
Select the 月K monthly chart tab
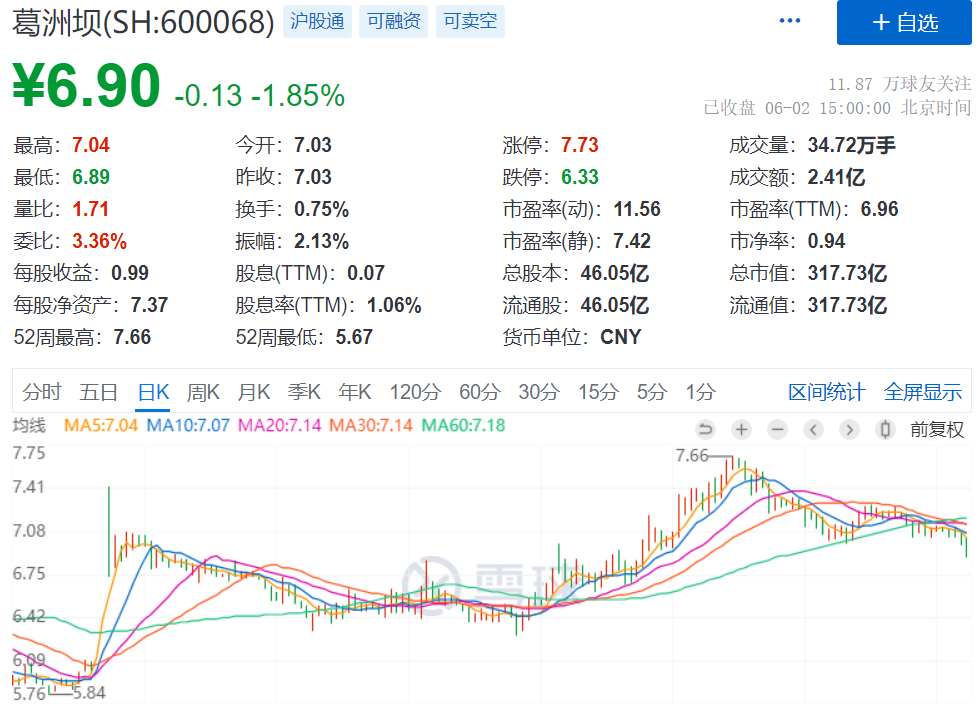254,394
